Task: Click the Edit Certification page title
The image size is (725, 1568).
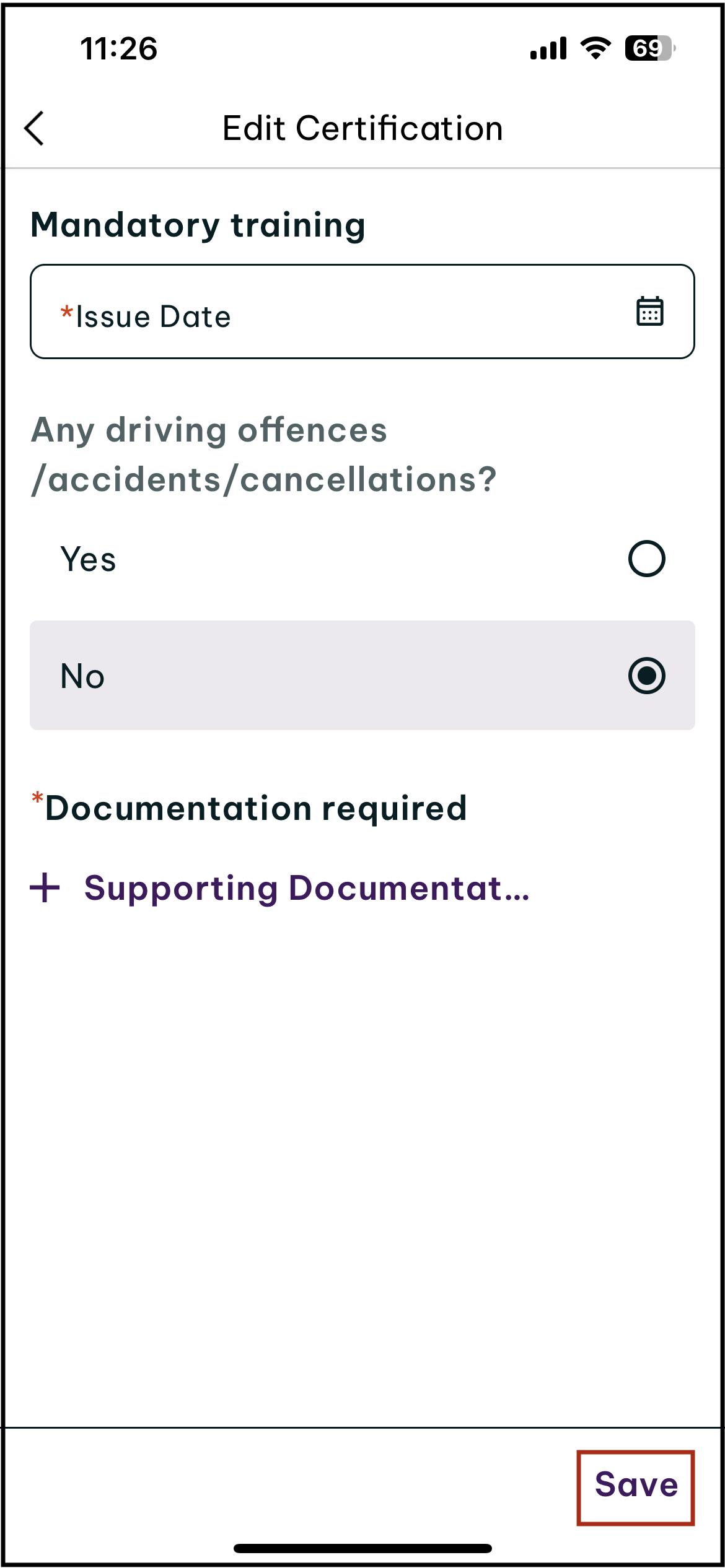Action: [362, 129]
